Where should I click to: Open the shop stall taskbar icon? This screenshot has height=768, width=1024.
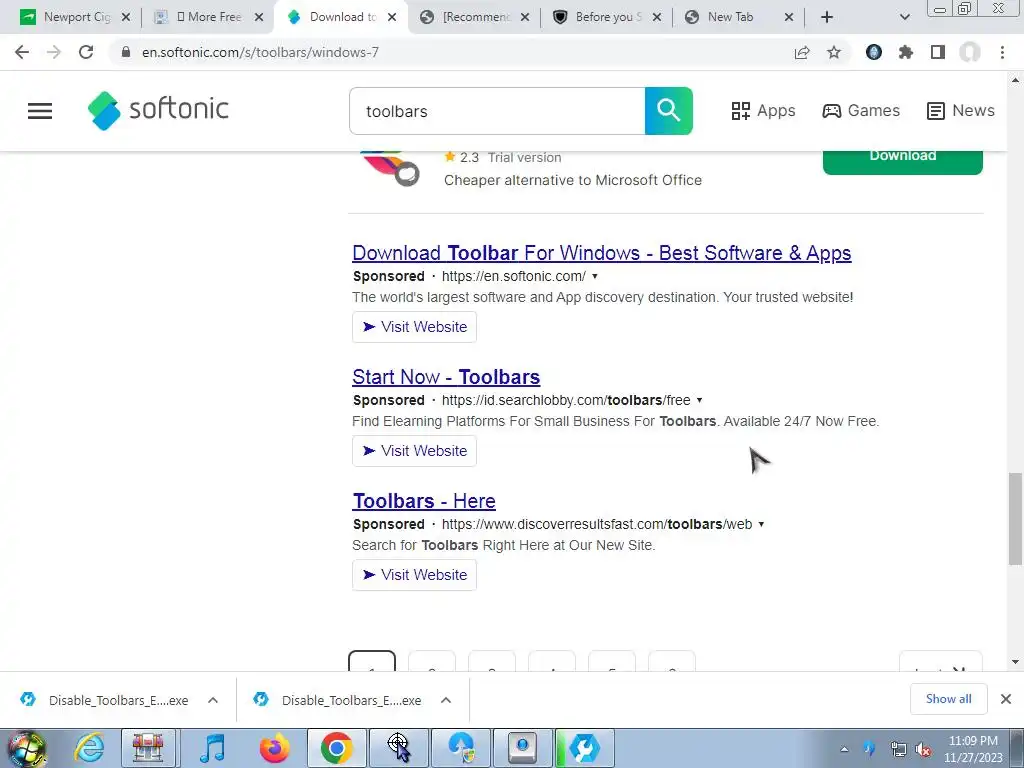[x=148, y=748]
